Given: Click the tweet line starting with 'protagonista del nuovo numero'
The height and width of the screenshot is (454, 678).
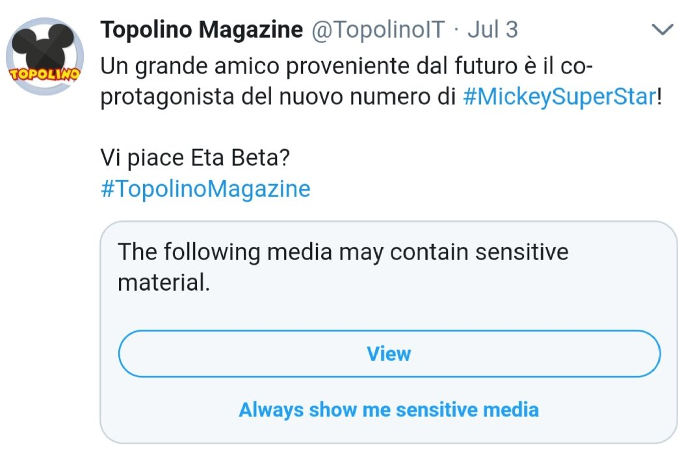Looking at the screenshot, I should tap(381, 96).
